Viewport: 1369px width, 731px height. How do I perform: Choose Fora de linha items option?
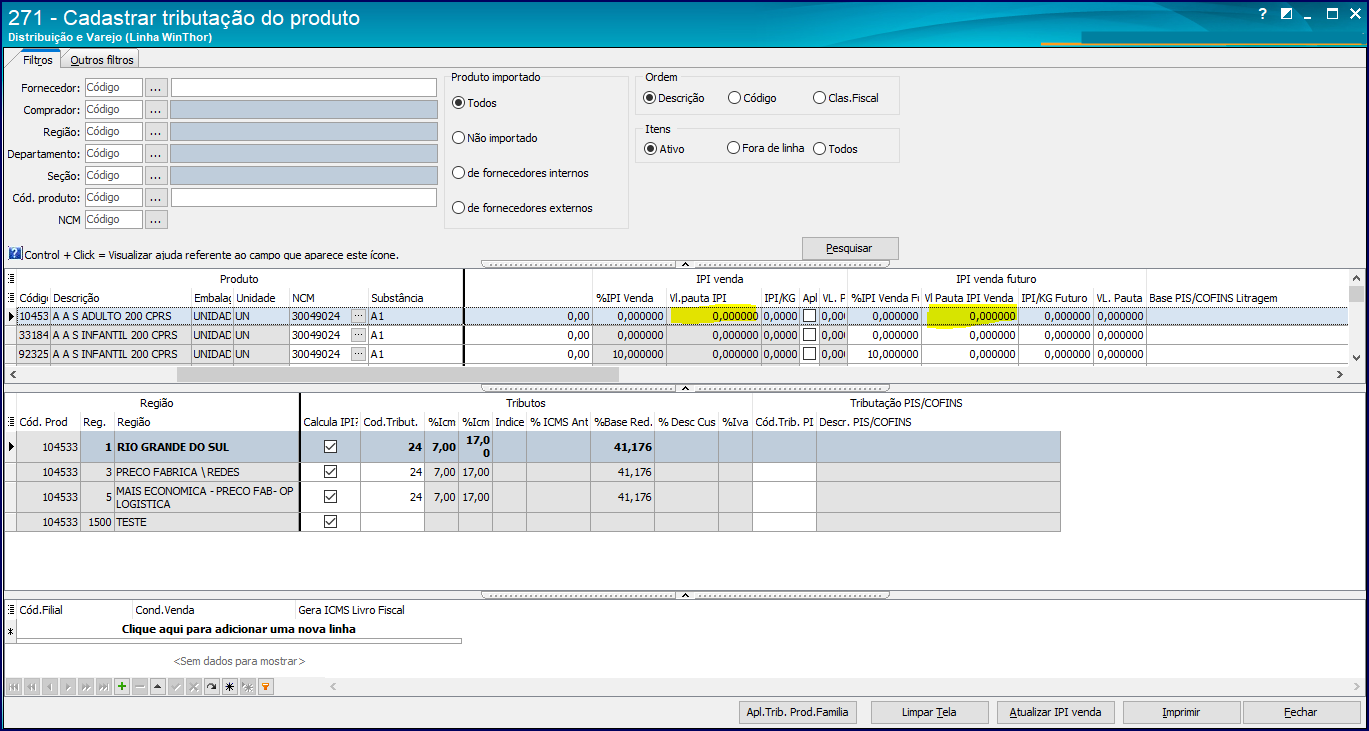click(x=766, y=149)
